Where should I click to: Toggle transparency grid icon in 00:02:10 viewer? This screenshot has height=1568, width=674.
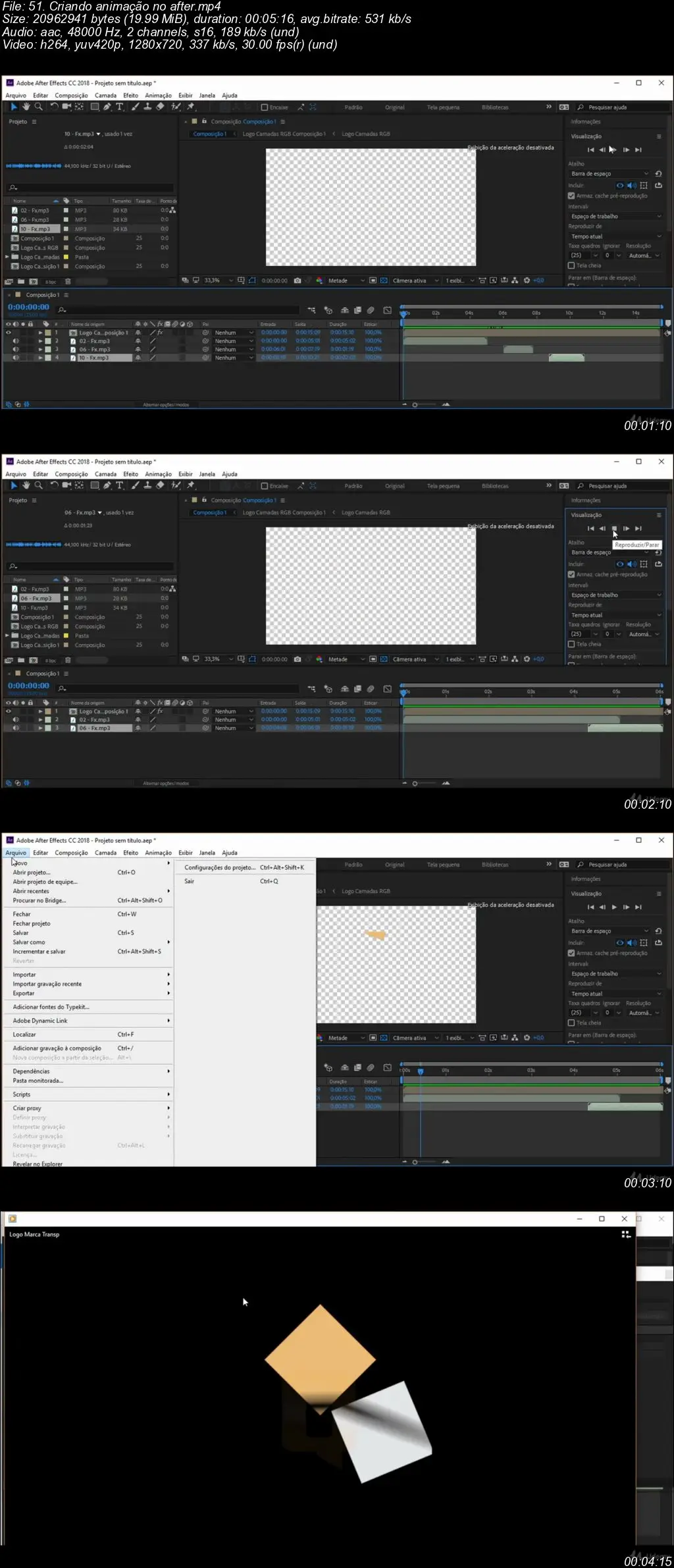384,659
